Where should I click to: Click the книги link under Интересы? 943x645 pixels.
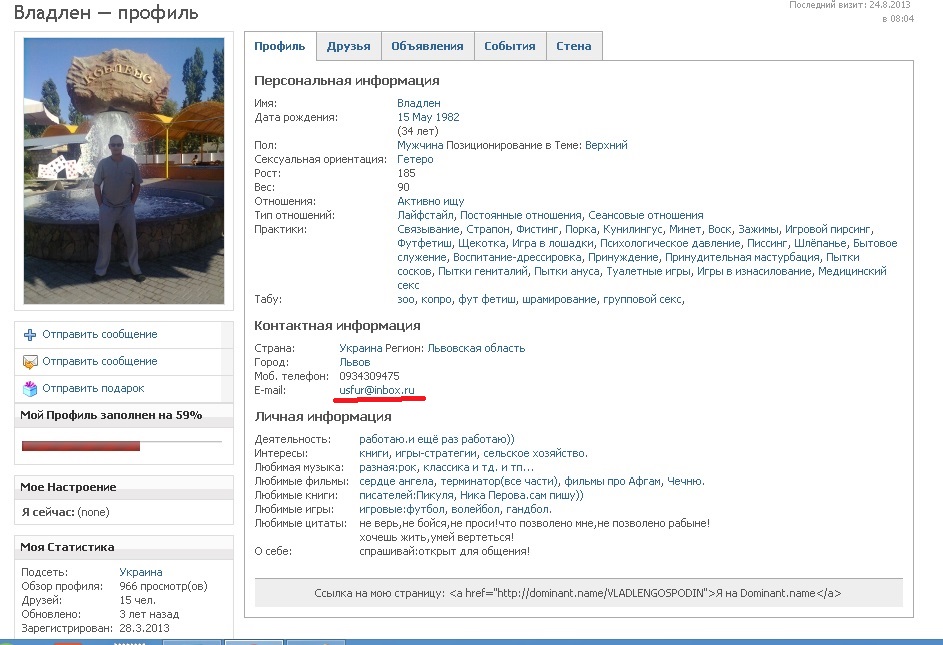[x=375, y=453]
